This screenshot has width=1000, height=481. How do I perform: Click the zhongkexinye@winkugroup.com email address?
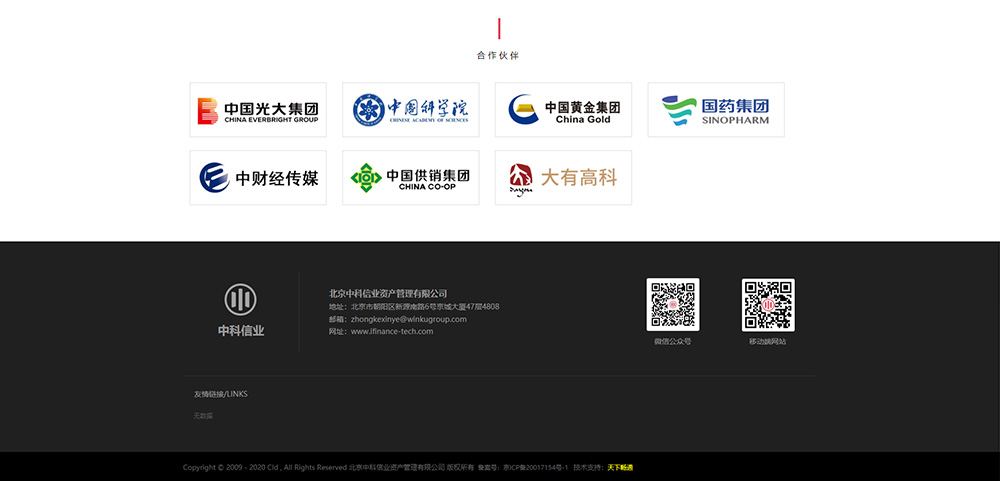(x=409, y=319)
